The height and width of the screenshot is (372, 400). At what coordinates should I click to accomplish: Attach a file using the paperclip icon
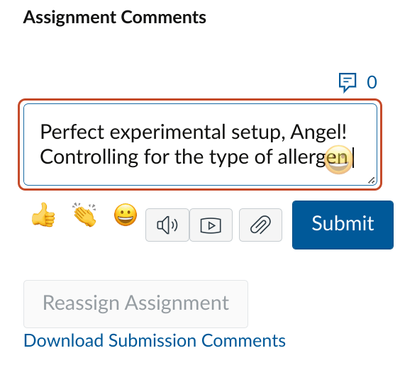[261, 225]
